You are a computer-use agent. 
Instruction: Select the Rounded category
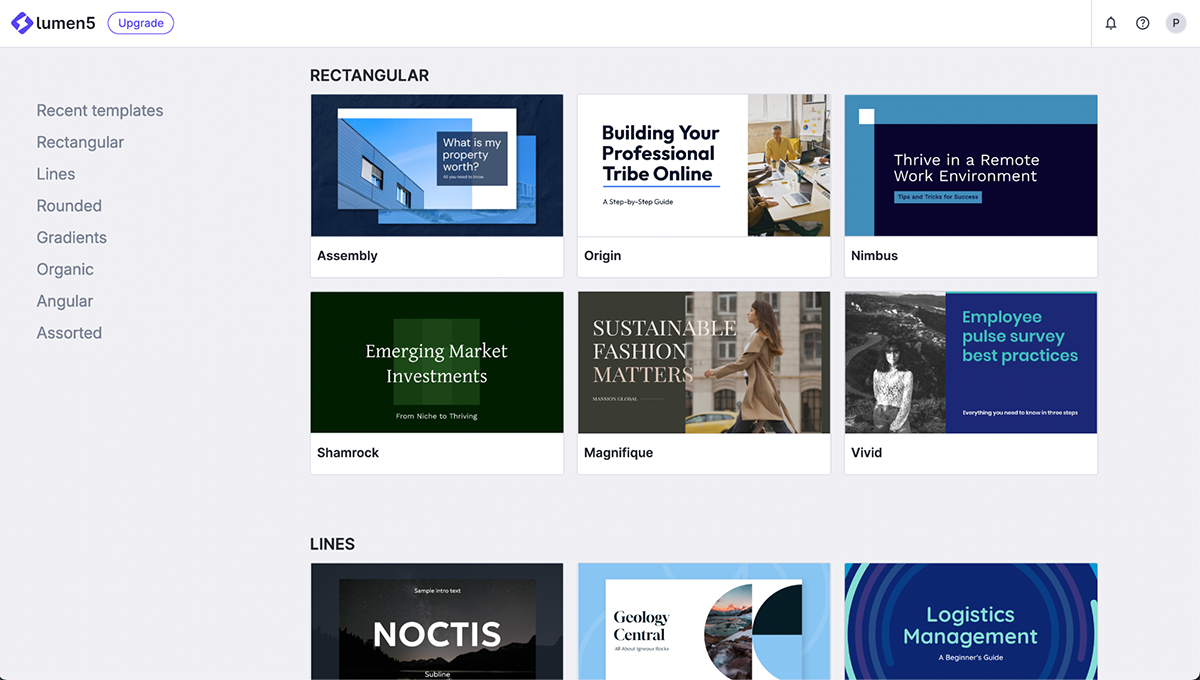[x=69, y=206]
